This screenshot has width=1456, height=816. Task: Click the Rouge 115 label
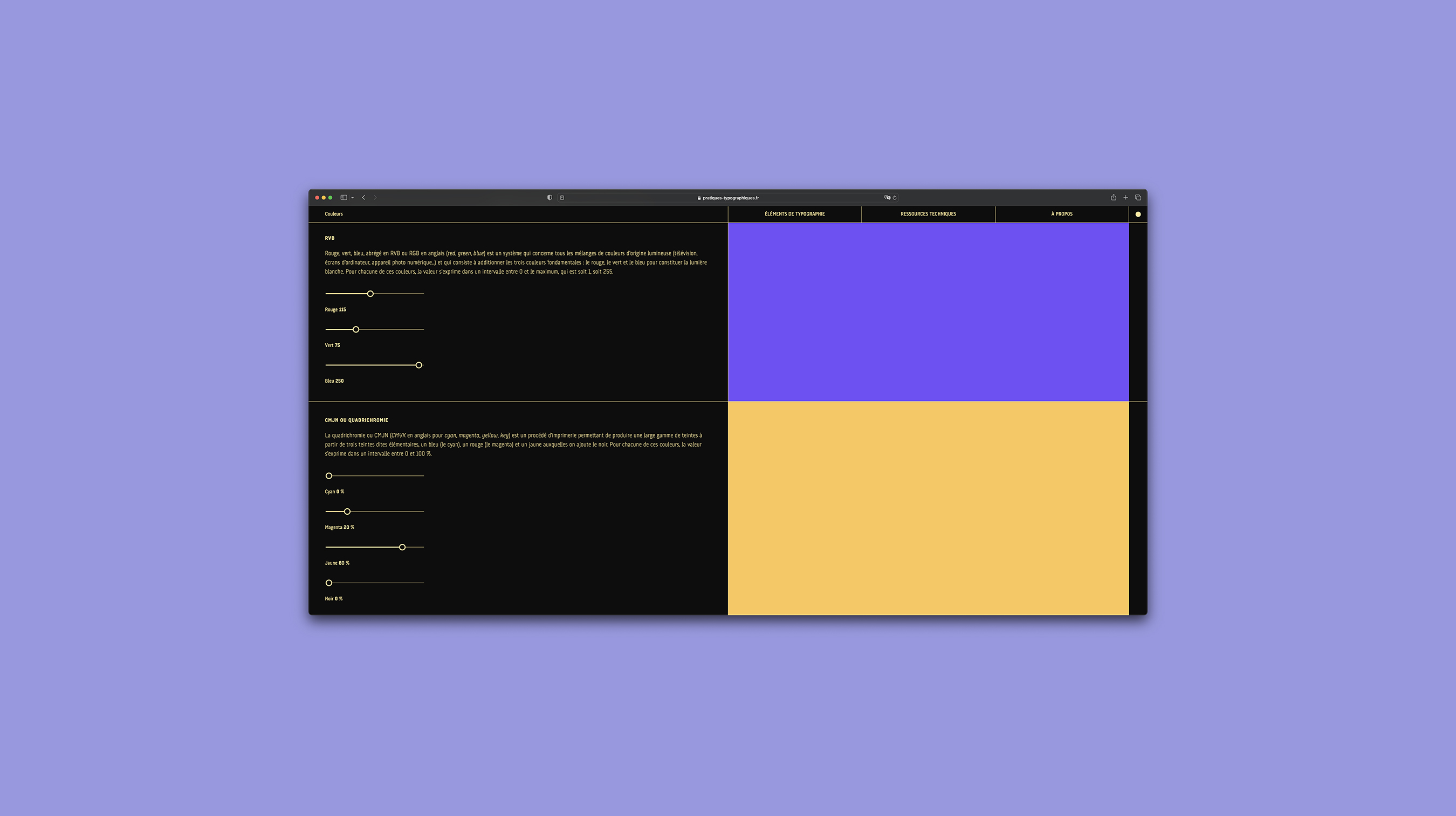[335, 310]
